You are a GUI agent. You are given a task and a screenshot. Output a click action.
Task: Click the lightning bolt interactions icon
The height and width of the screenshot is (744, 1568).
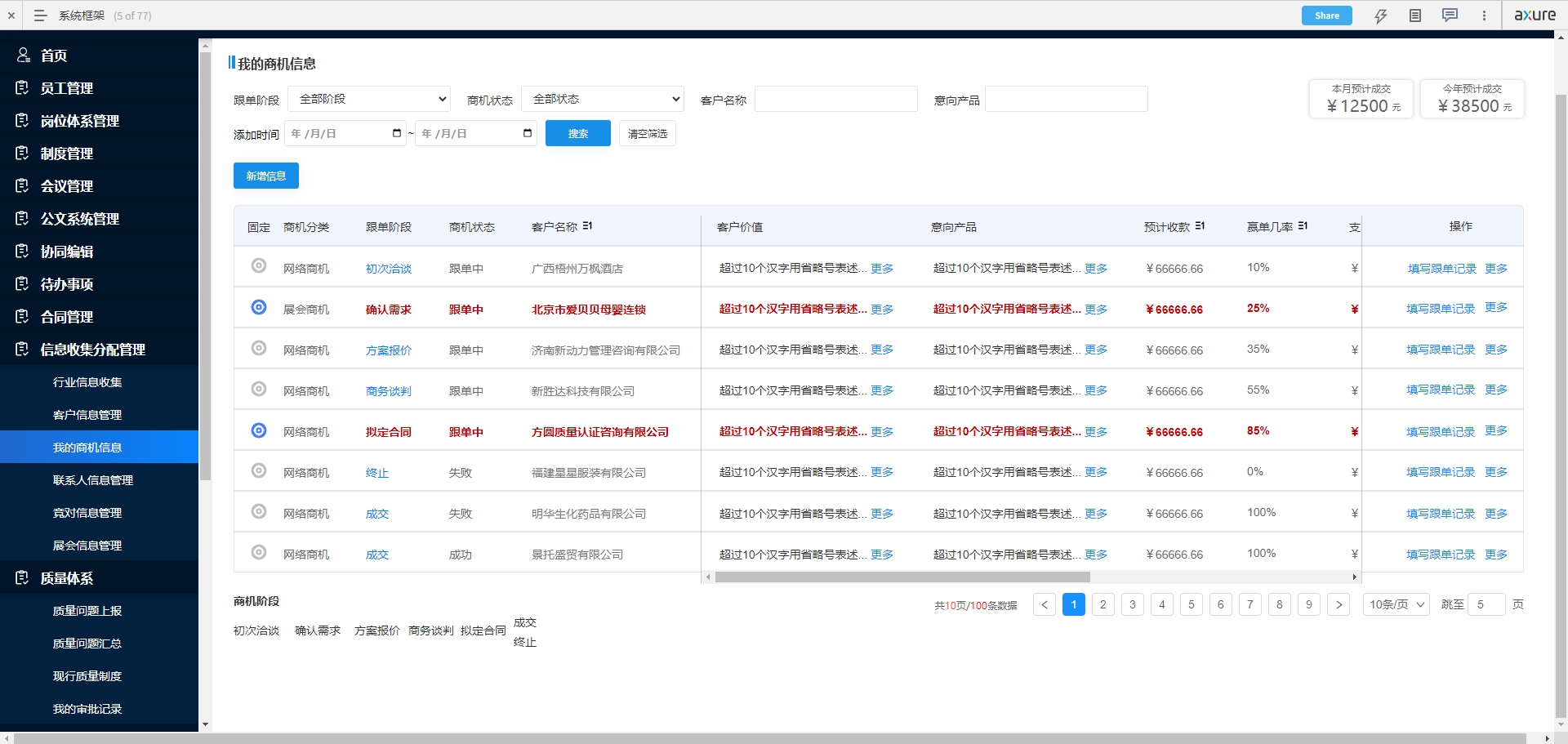coord(1381,16)
